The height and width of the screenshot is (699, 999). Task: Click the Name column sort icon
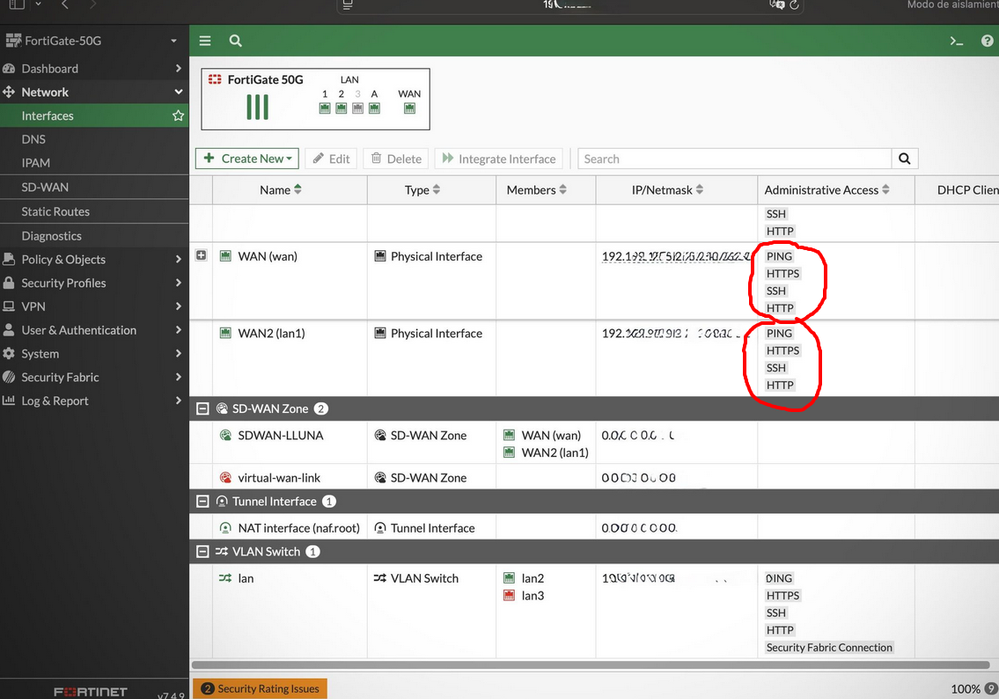tap(298, 190)
